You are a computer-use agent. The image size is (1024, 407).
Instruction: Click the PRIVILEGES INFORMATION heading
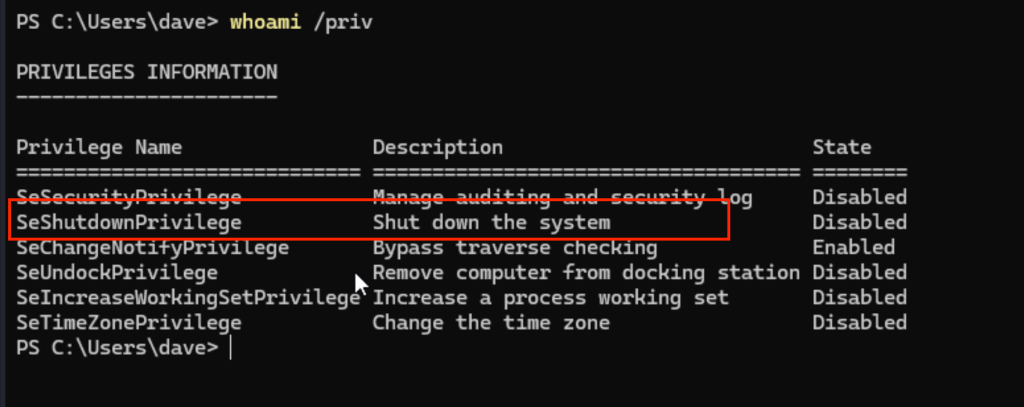pyautogui.click(x=146, y=72)
